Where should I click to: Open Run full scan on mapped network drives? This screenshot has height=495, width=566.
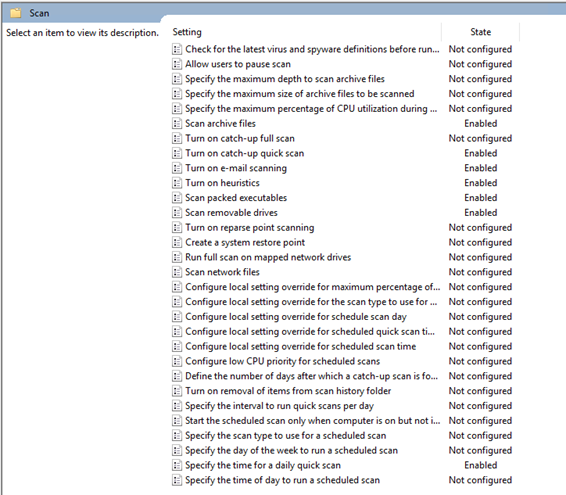(268, 257)
